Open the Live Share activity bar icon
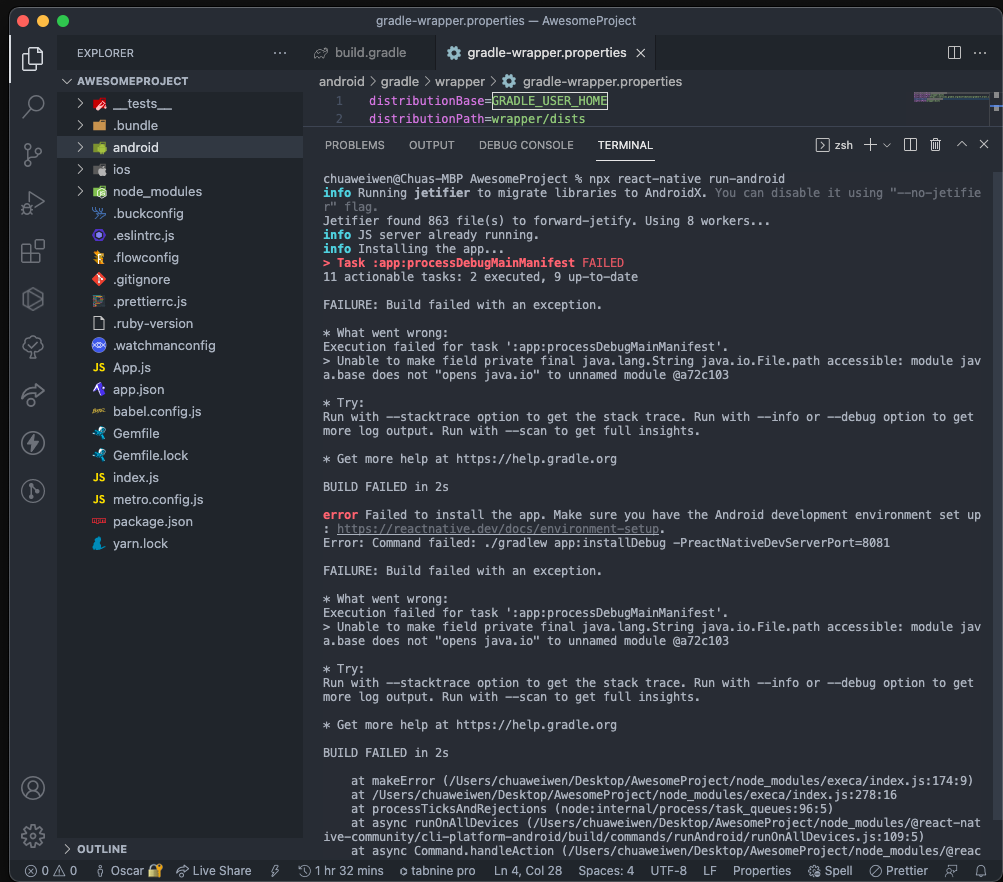Viewport: 1003px width, 882px height. coord(33,395)
